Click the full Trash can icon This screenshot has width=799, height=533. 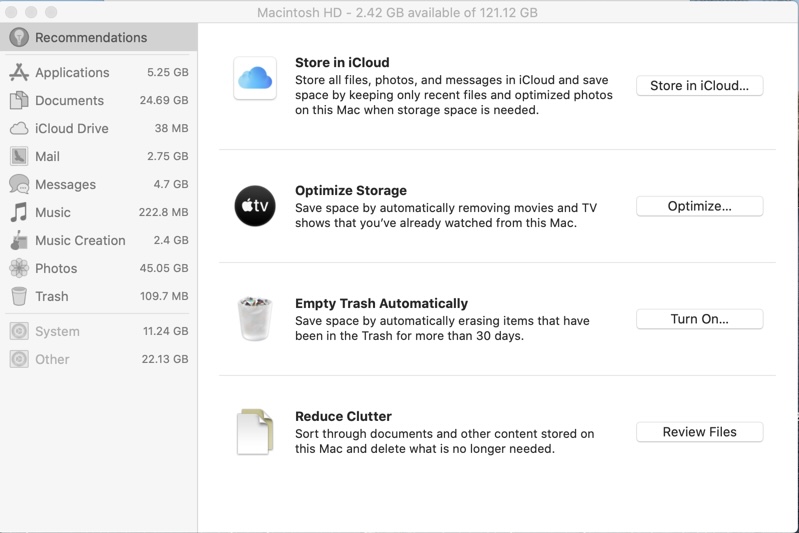point(255,319)
